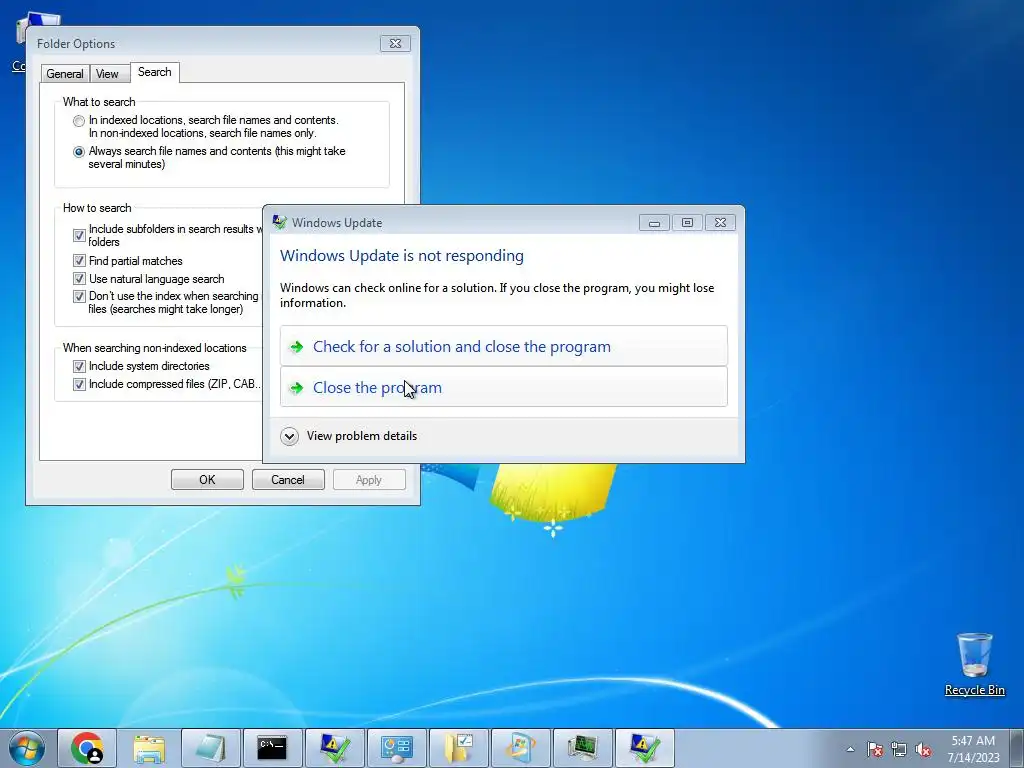Select Always search file names and contents
The width and height of the screenshot is (1024, 768).
[x=79, y=152]
